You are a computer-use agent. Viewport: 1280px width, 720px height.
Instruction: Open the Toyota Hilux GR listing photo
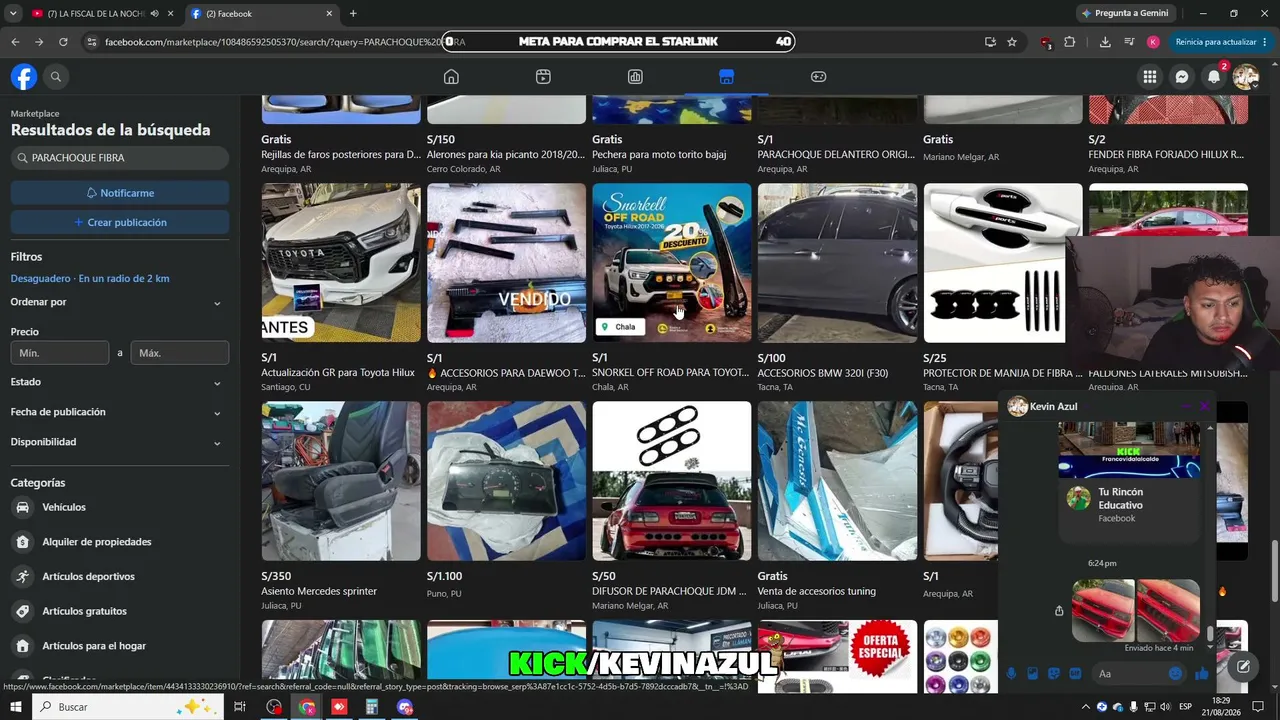tap(341, 263)
